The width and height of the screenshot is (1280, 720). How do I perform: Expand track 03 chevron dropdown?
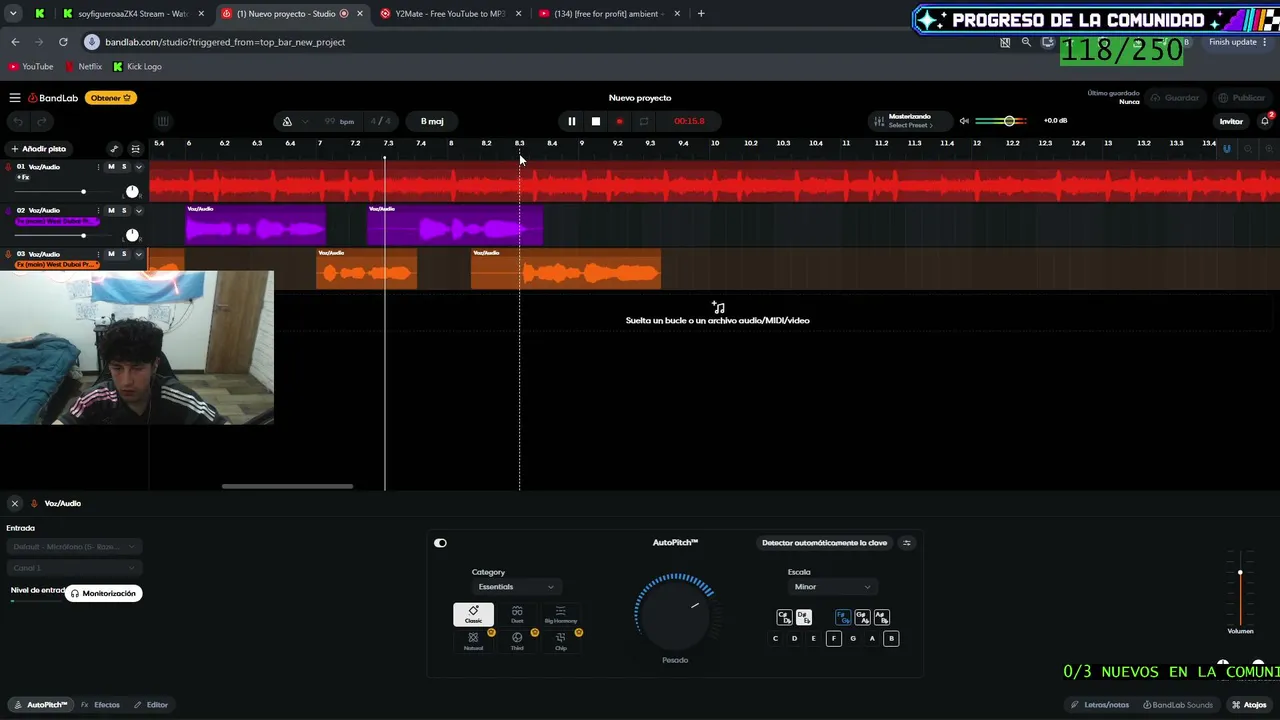[x=139, y=254]
